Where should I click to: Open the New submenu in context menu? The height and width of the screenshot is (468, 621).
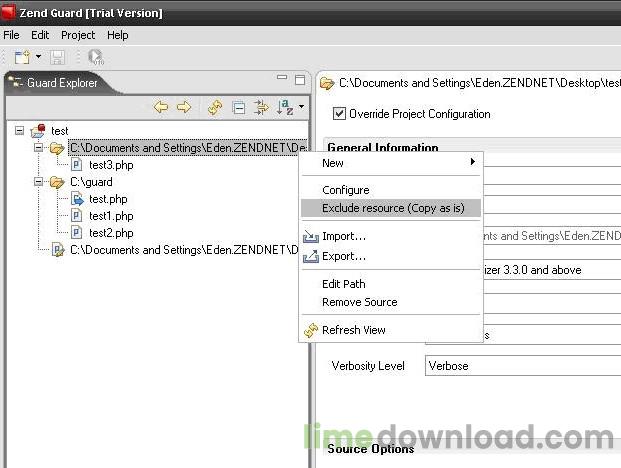click(391, 163)
